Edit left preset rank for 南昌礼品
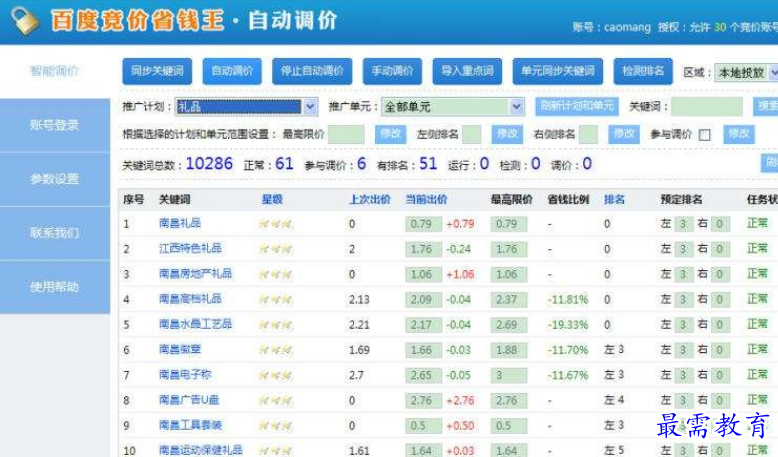 click(683, 224)
